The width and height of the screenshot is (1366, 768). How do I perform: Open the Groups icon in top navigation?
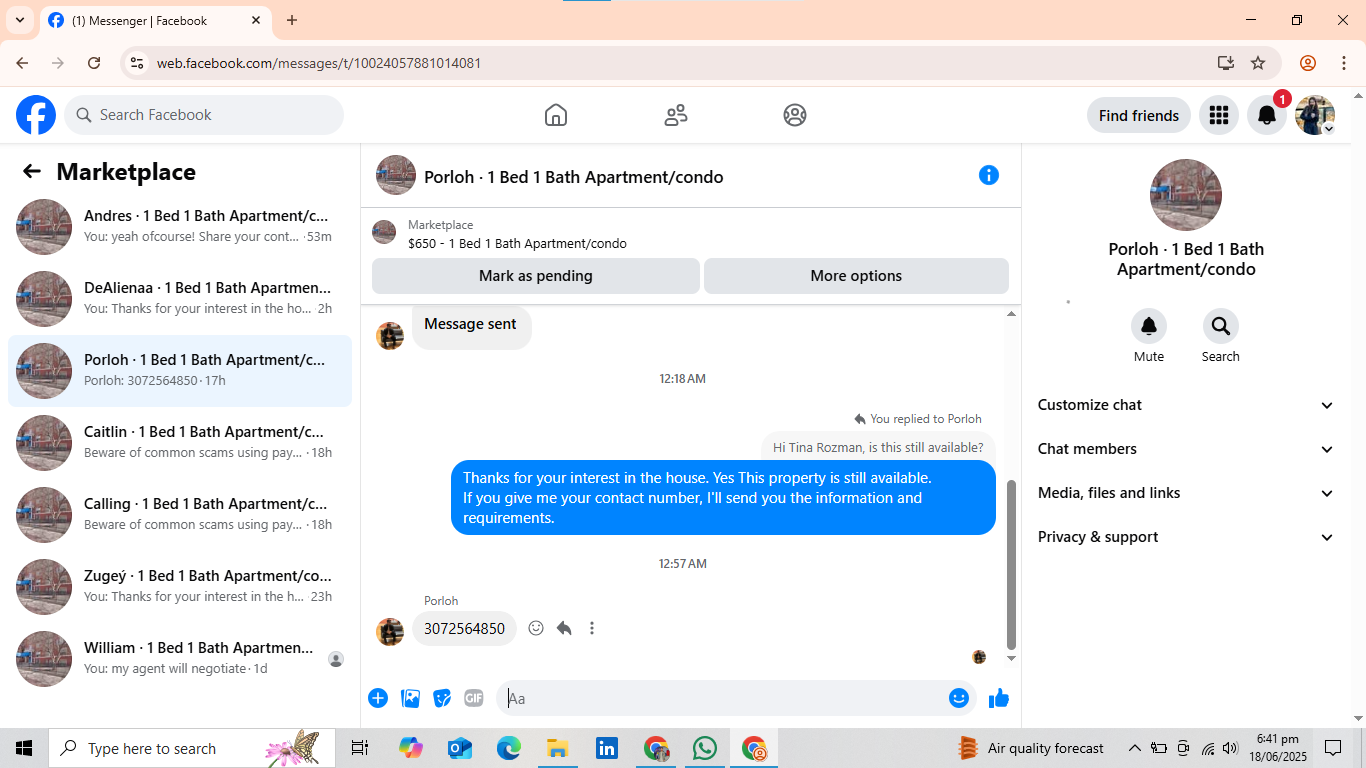[x=795, y=115]
